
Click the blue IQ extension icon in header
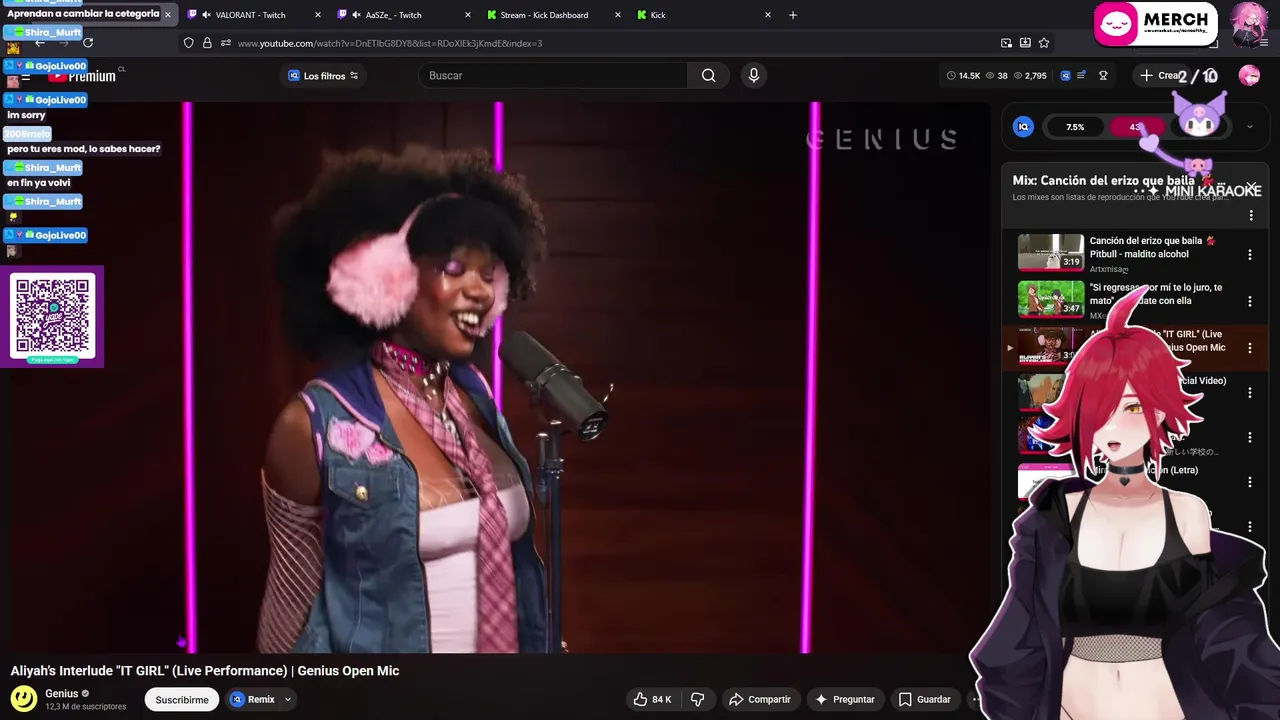tap(1065, 76)
